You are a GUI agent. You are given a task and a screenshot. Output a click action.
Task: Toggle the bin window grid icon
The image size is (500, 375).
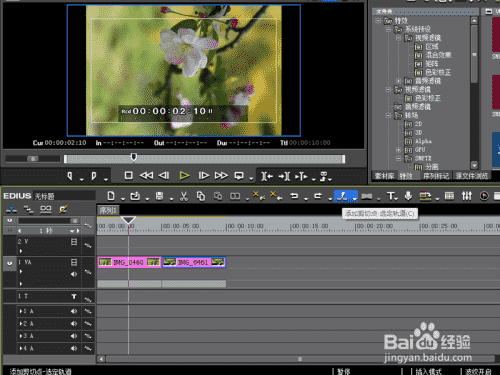pyautogui.click(x=449, y=196)
